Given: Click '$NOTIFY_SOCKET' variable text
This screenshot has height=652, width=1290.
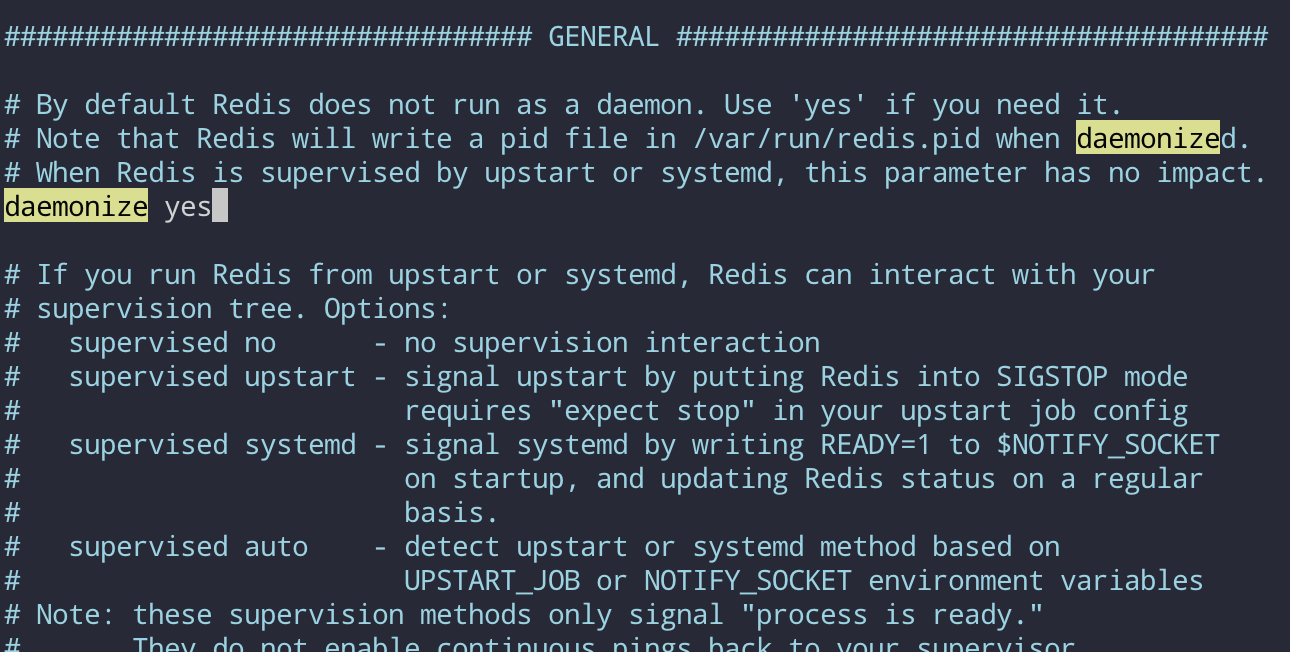Looking at the screenshot, I should (x=1108, y=445).
